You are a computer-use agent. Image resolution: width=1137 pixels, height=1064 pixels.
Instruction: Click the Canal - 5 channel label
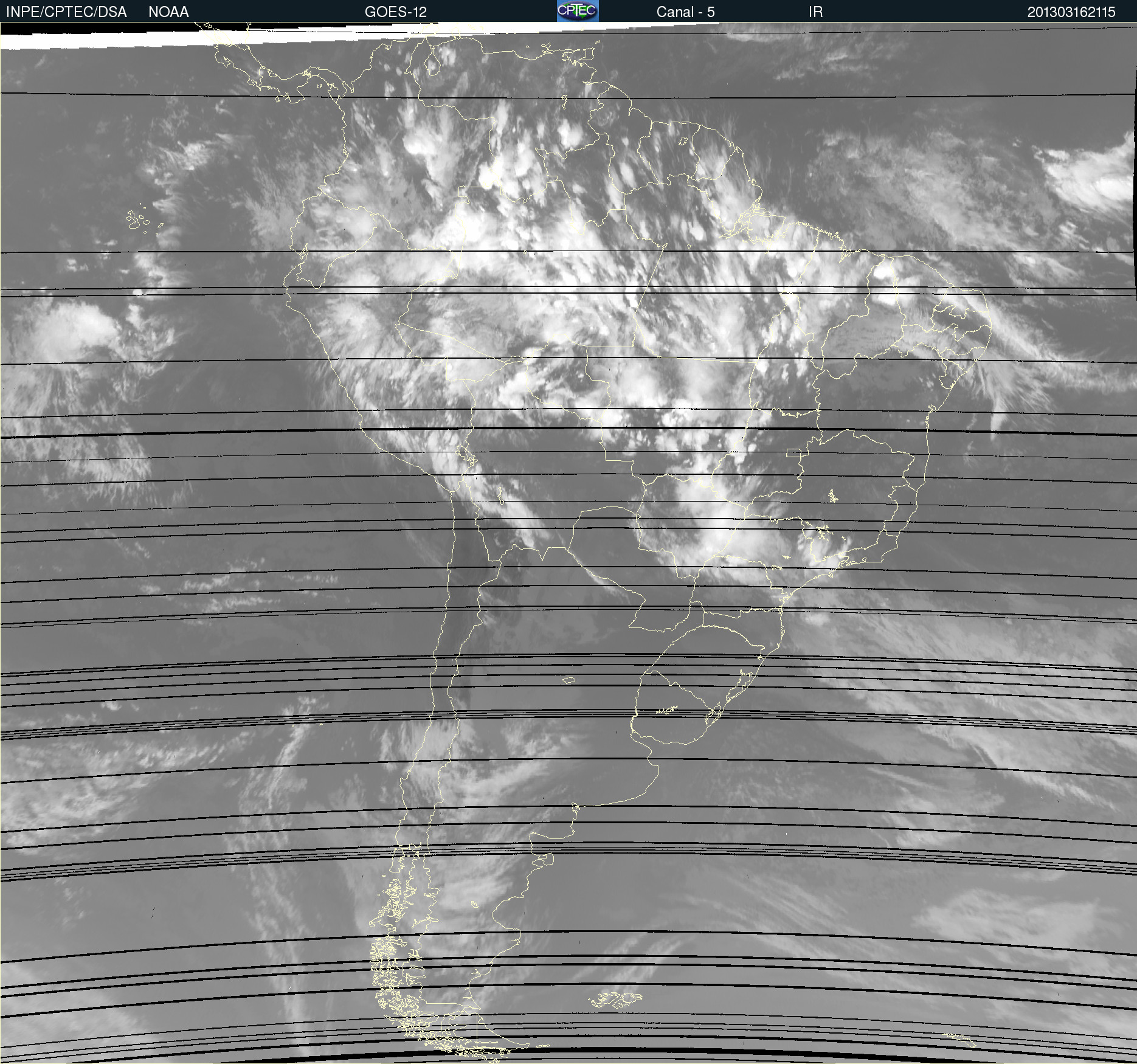pos(686,12)
